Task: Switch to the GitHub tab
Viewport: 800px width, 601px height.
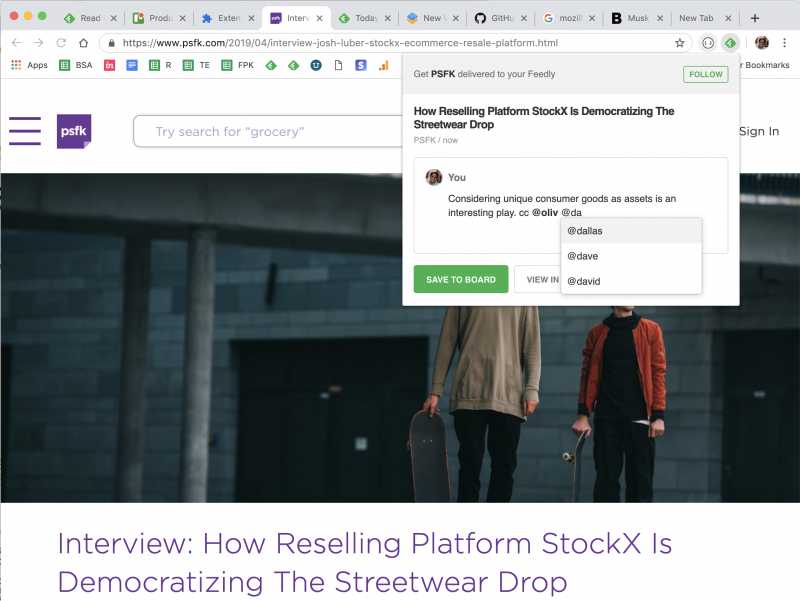Action: (x=497, y=17)
